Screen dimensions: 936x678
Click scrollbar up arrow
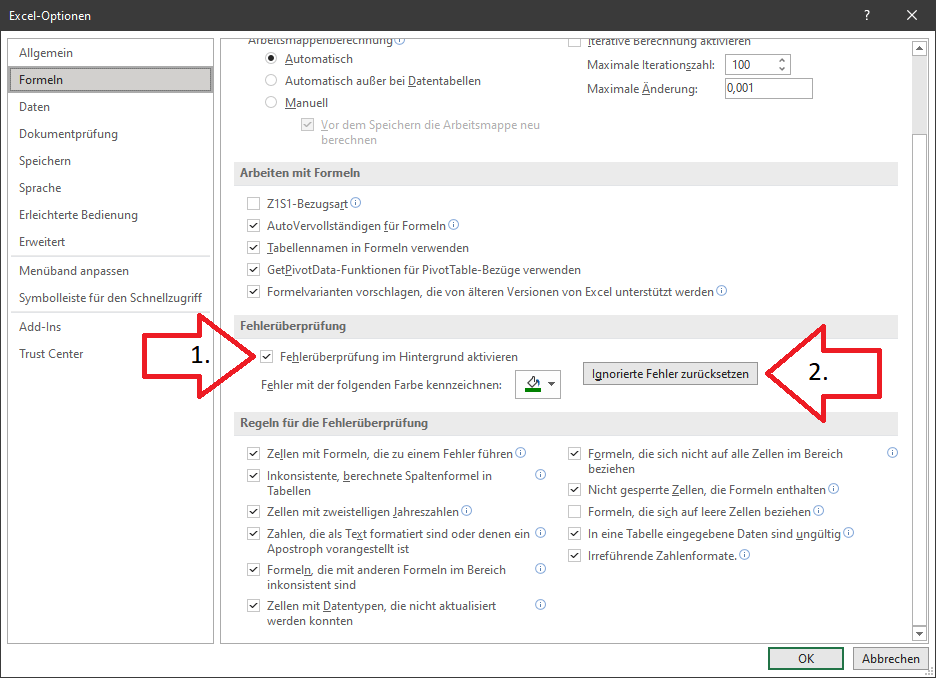(x=919, y=48)
